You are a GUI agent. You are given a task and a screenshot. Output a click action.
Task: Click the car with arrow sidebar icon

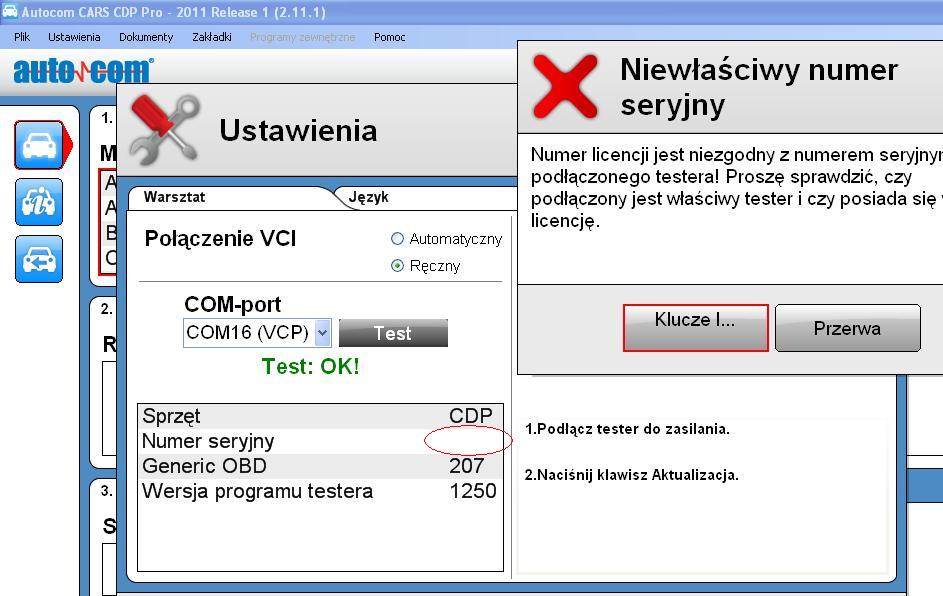pyautogui.click(x=39, y=259)
